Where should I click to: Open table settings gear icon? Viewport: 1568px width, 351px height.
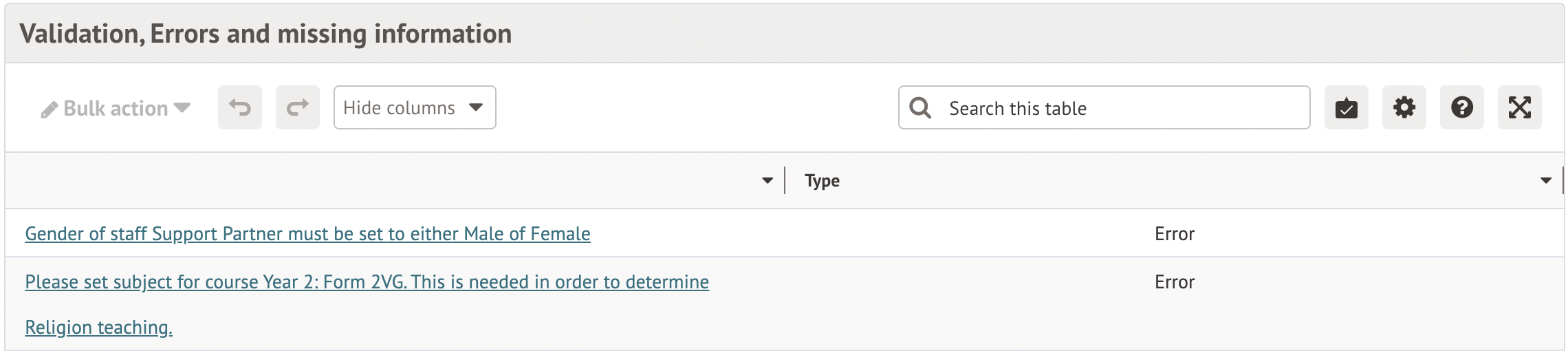pyautogui.click(x=1404, y=107)
